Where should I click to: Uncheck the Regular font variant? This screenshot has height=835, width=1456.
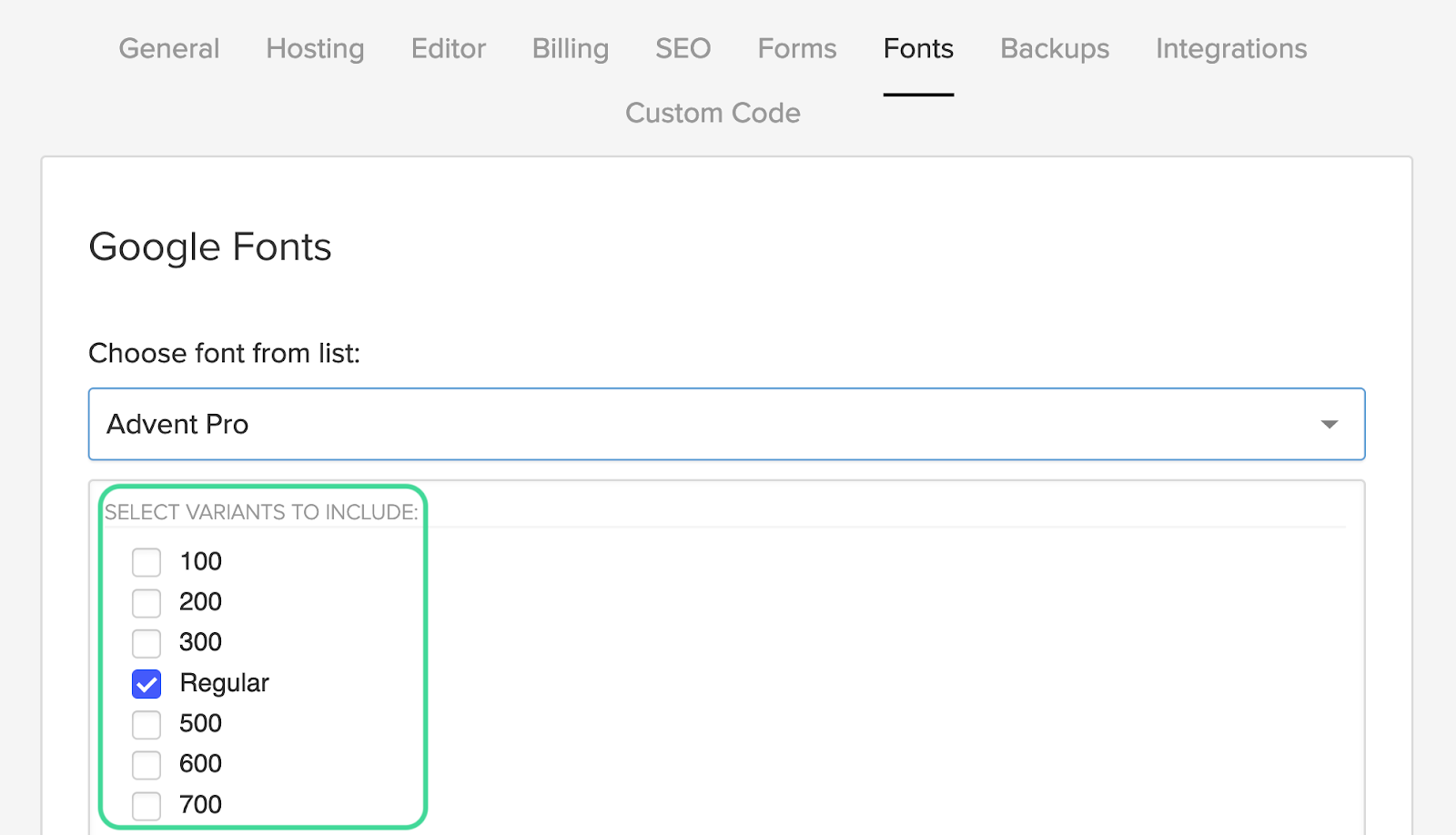click(146, 684)
